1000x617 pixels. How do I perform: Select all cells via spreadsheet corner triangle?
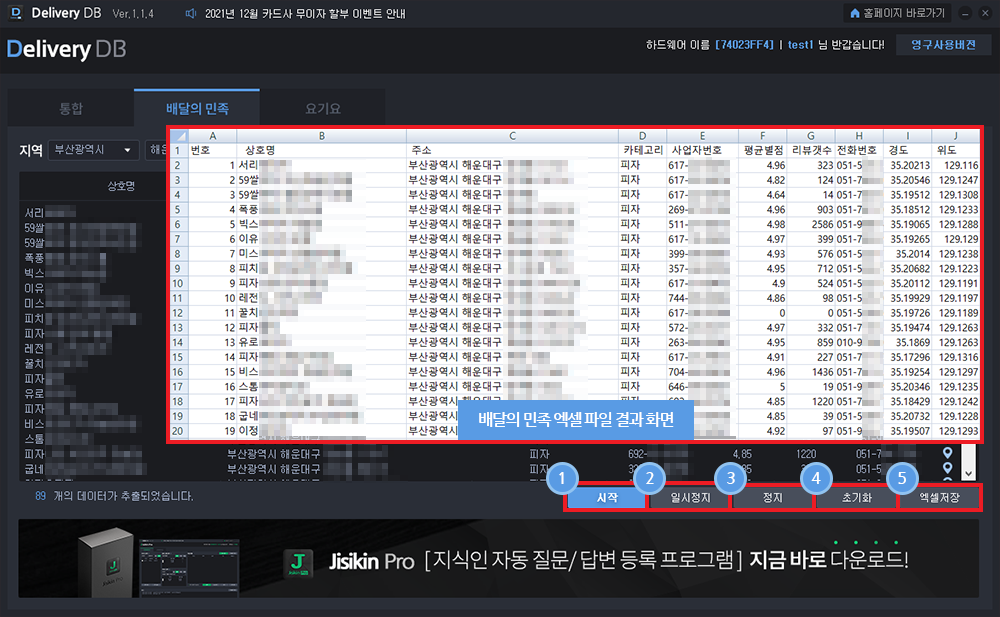(178, 136)
